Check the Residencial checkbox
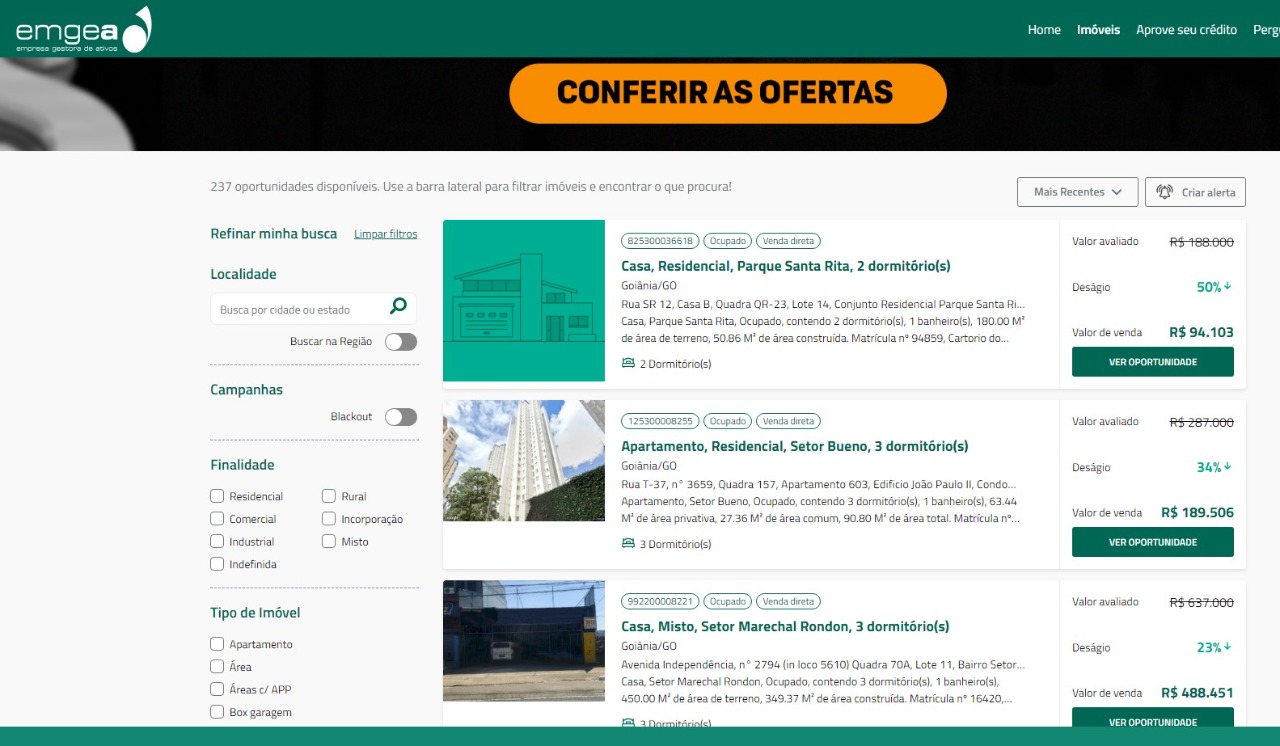Screen dimensions: 1280x746 pyautogui.click(x=217, y=496)
